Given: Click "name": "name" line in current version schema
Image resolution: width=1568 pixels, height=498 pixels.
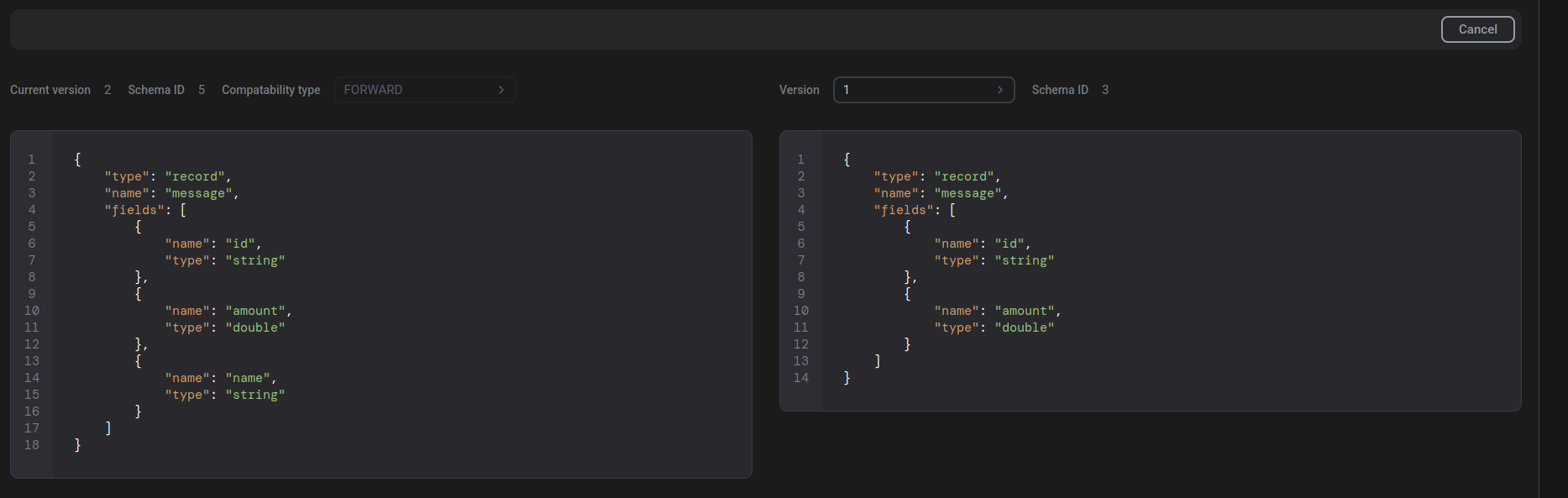Looking at the screenshot, I should point(221,378).
